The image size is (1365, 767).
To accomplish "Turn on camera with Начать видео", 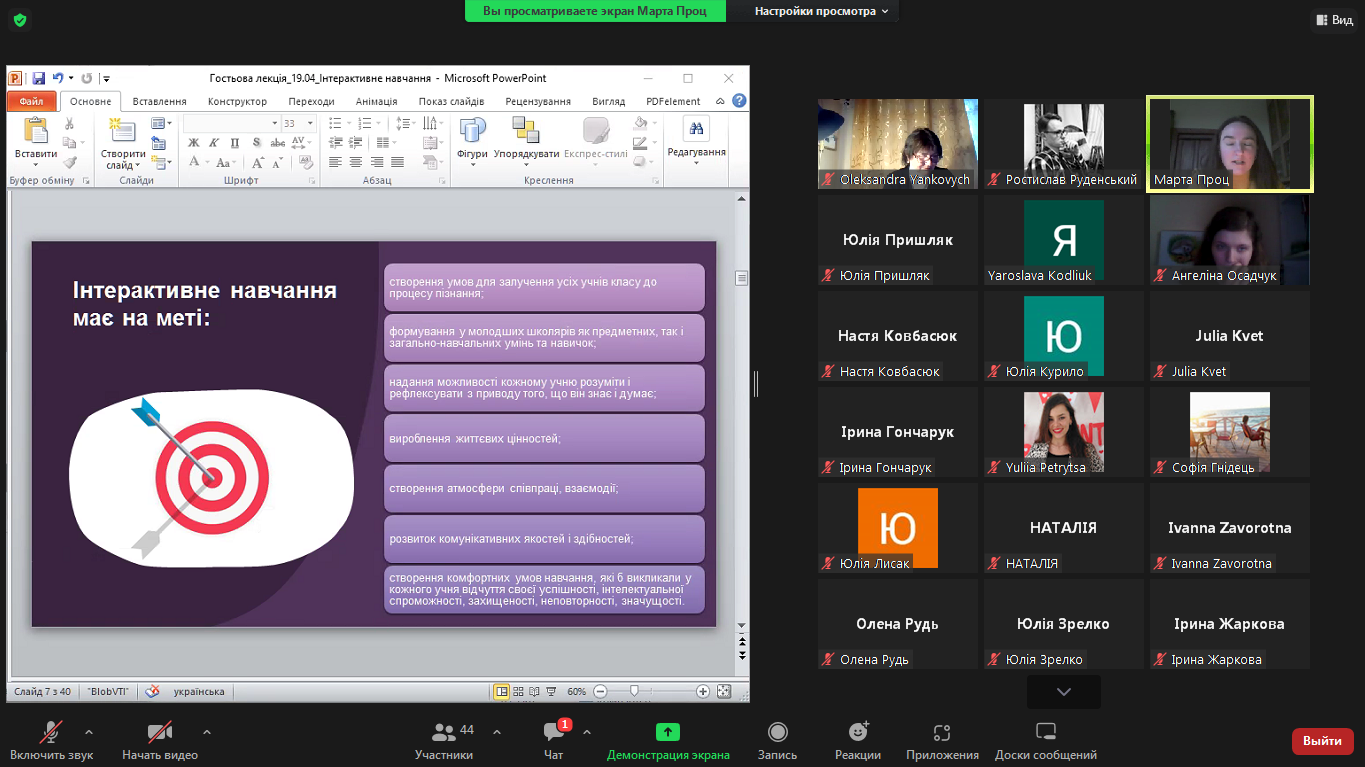I will (159, 733).
